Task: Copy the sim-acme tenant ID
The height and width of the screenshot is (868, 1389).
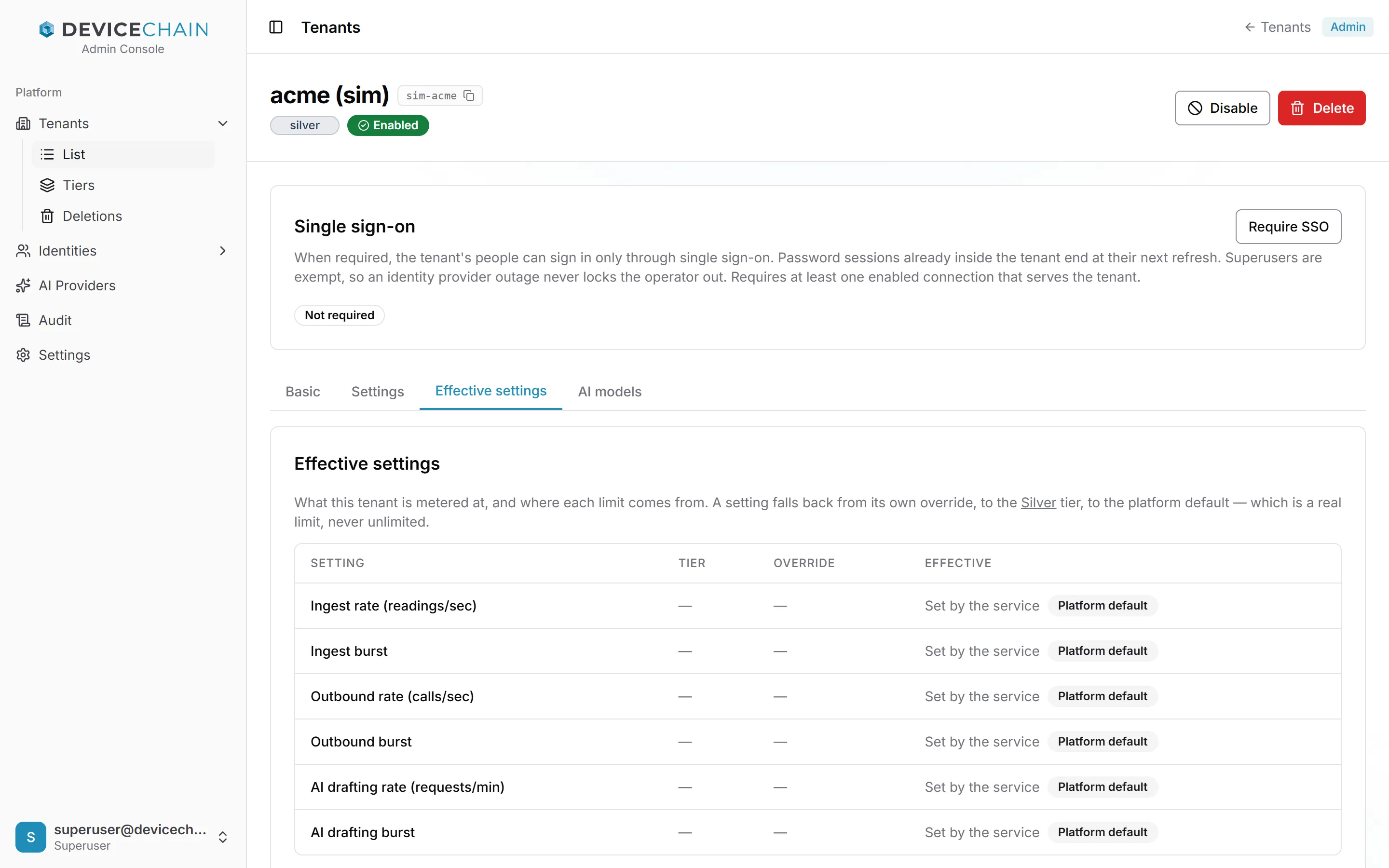Action: tap(469, 95)
